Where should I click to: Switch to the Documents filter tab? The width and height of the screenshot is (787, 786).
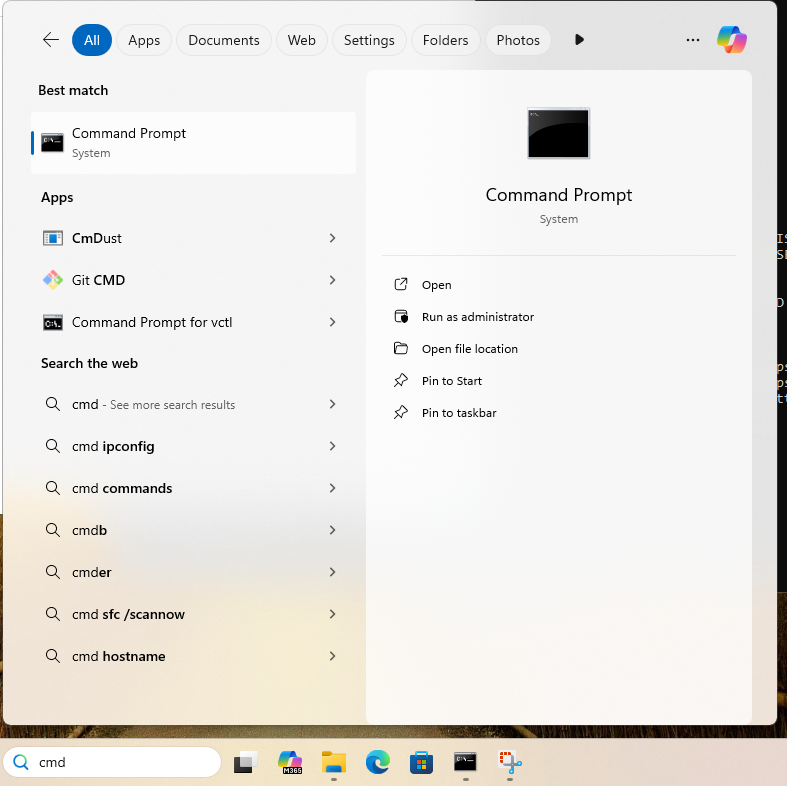pyautogui.click(x=223, y=40)
